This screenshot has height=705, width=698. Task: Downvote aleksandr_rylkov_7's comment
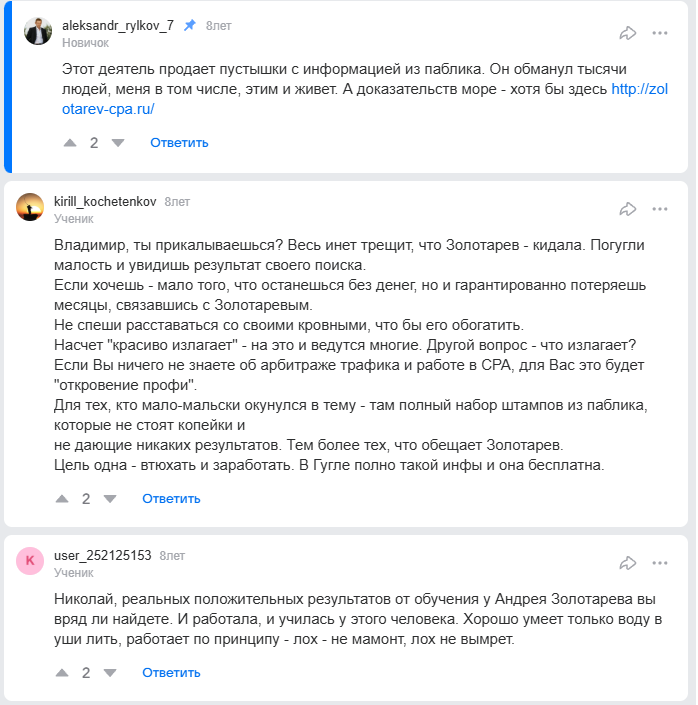(118, 143)
